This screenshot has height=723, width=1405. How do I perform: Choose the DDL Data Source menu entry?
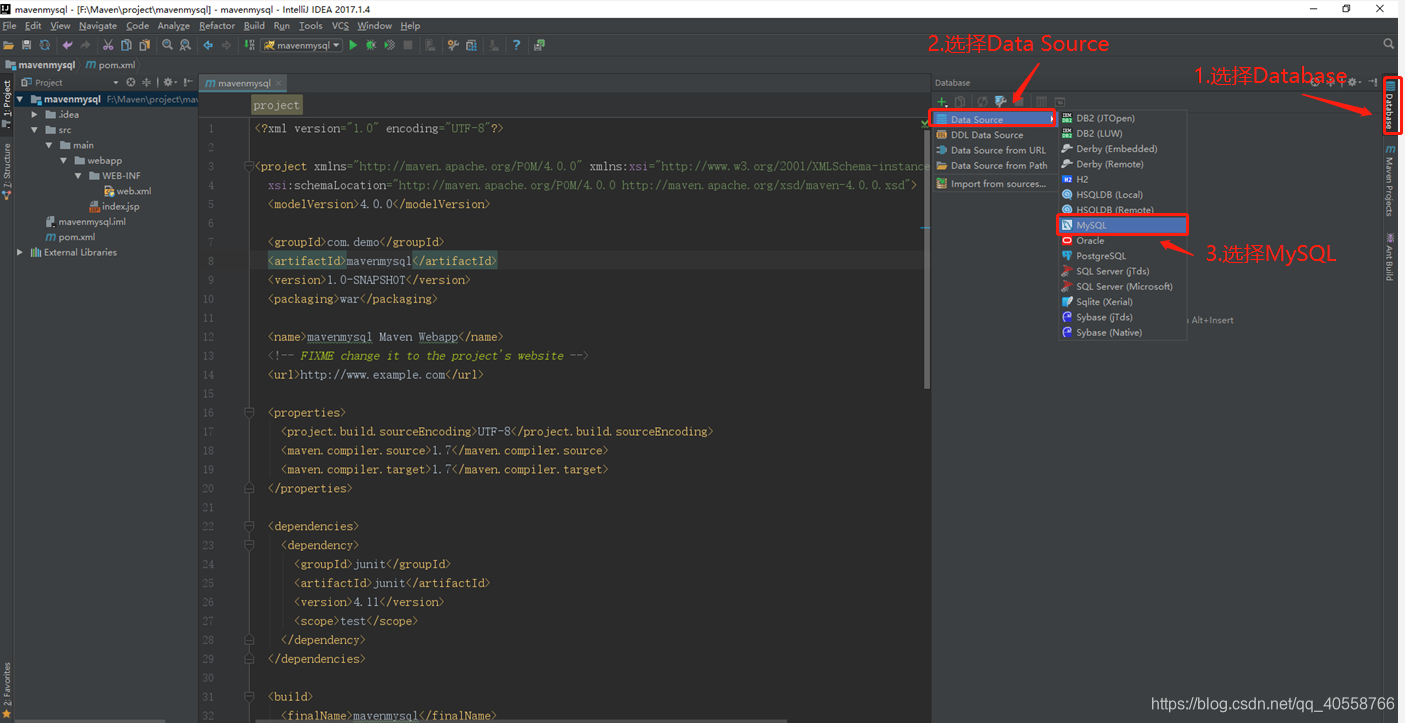(x=993, y=135)
